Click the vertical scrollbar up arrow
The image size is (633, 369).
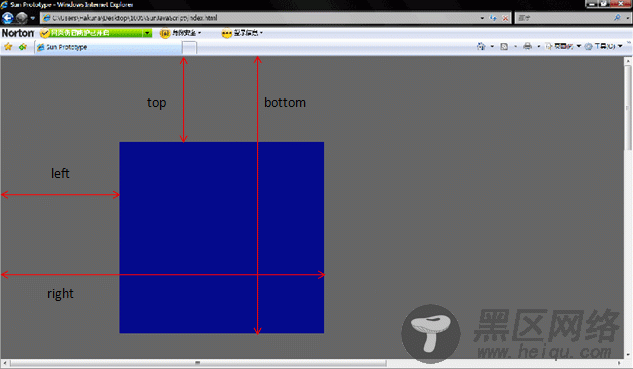628,61
